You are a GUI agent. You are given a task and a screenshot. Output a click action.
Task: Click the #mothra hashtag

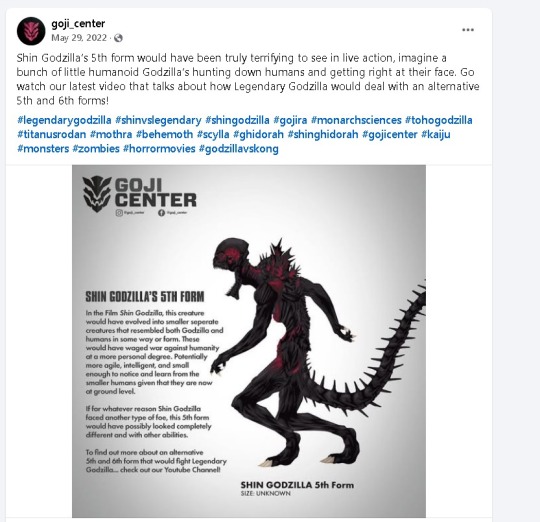[x=111, y=134]
